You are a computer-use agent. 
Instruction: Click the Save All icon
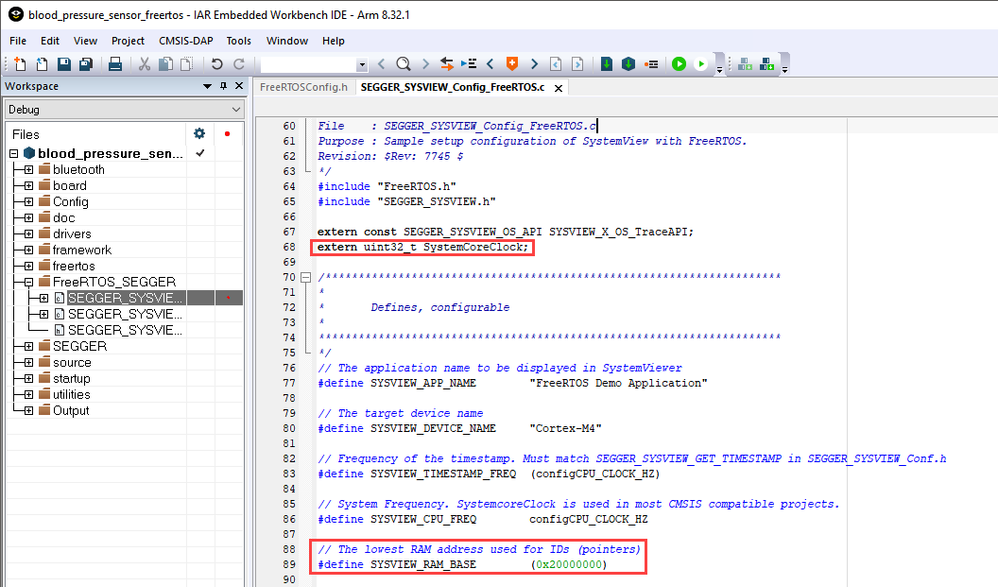[x=86, y=64]
